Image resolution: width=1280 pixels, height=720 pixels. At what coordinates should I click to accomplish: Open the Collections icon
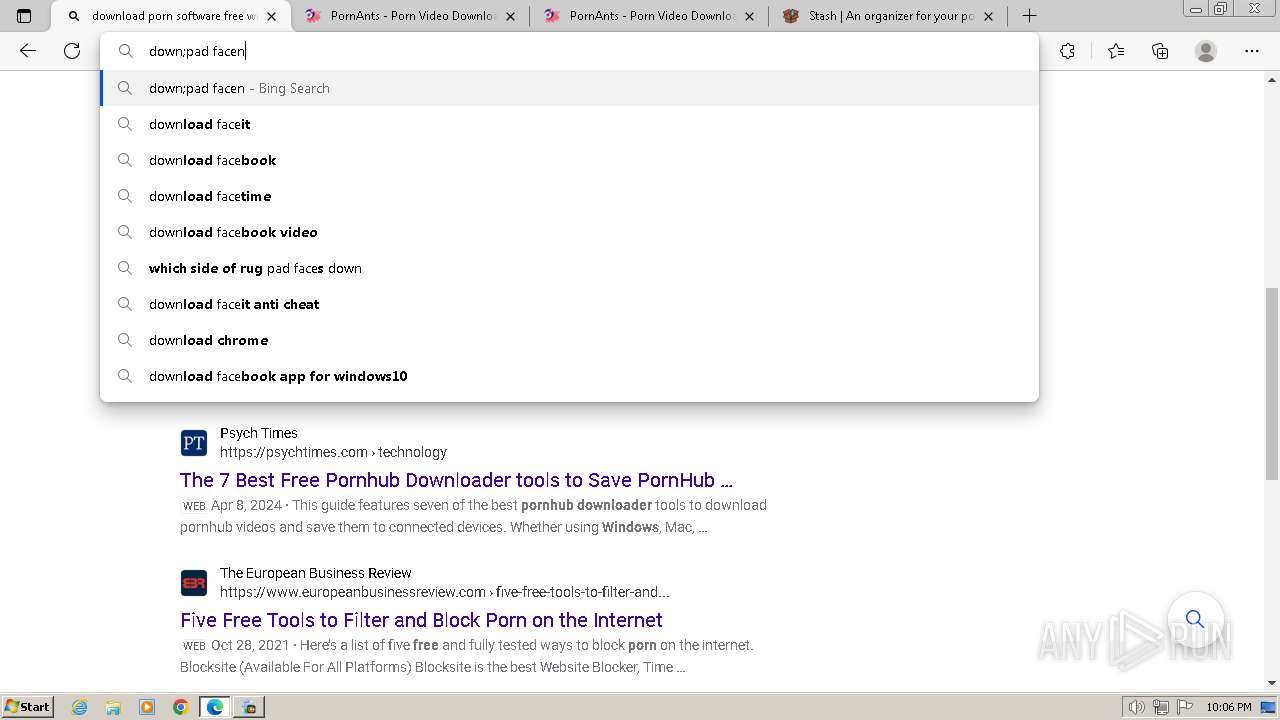(1160, 51)
